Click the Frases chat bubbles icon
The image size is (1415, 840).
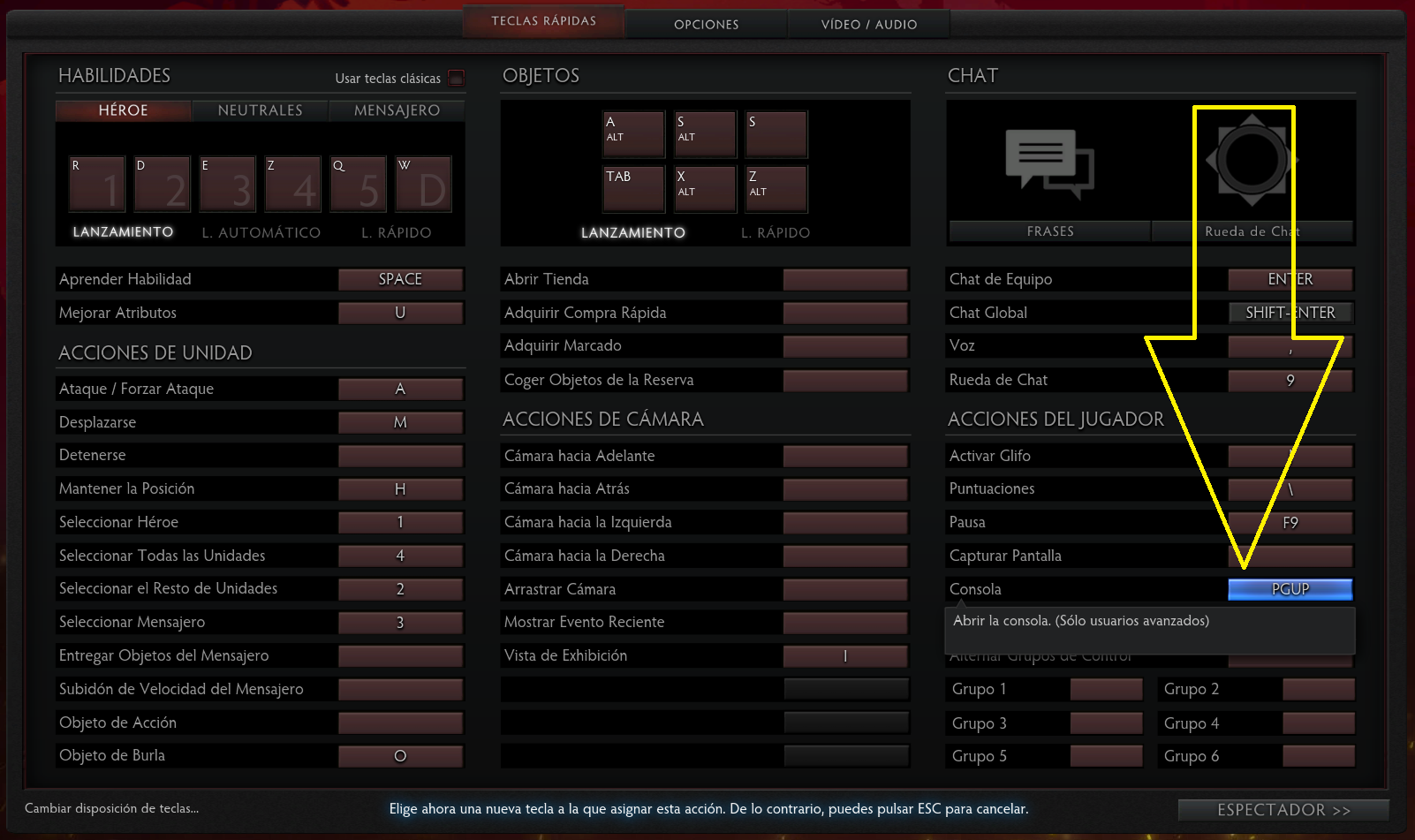1049,163
